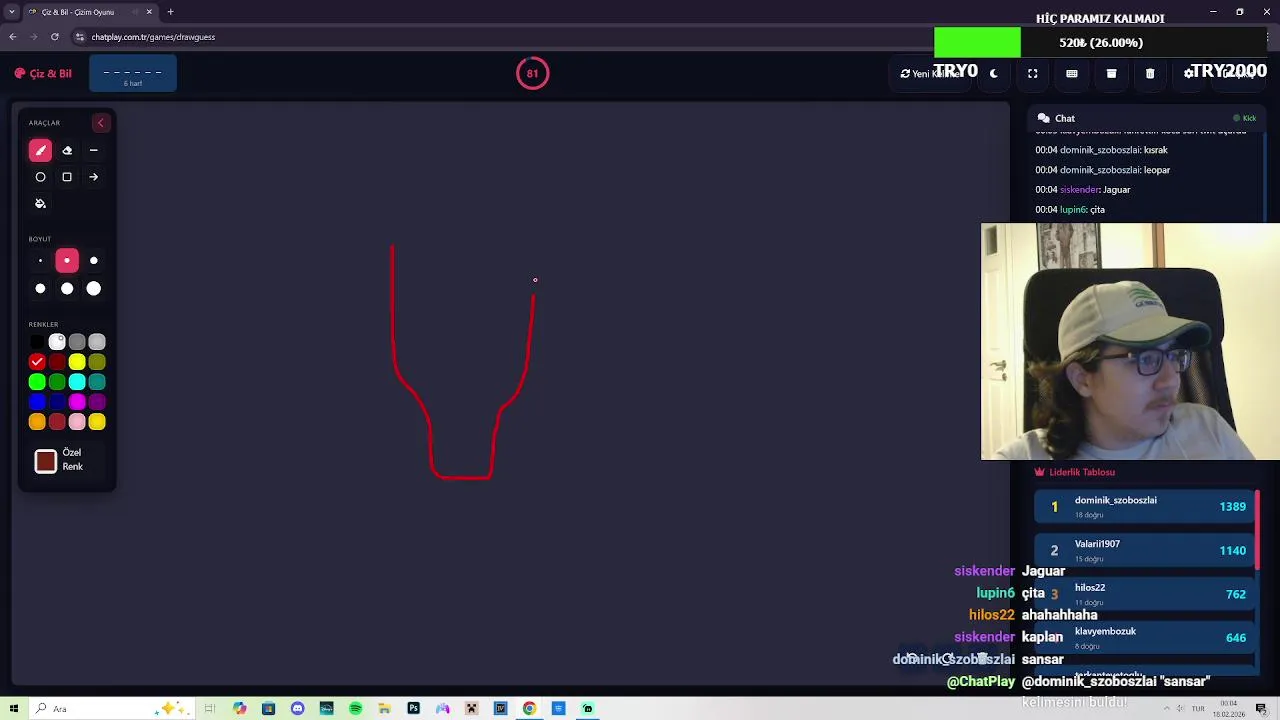Click the chatplay.com.tr address bar
This screenshot has height=720, width=1280.
click(x=500, y=37)
